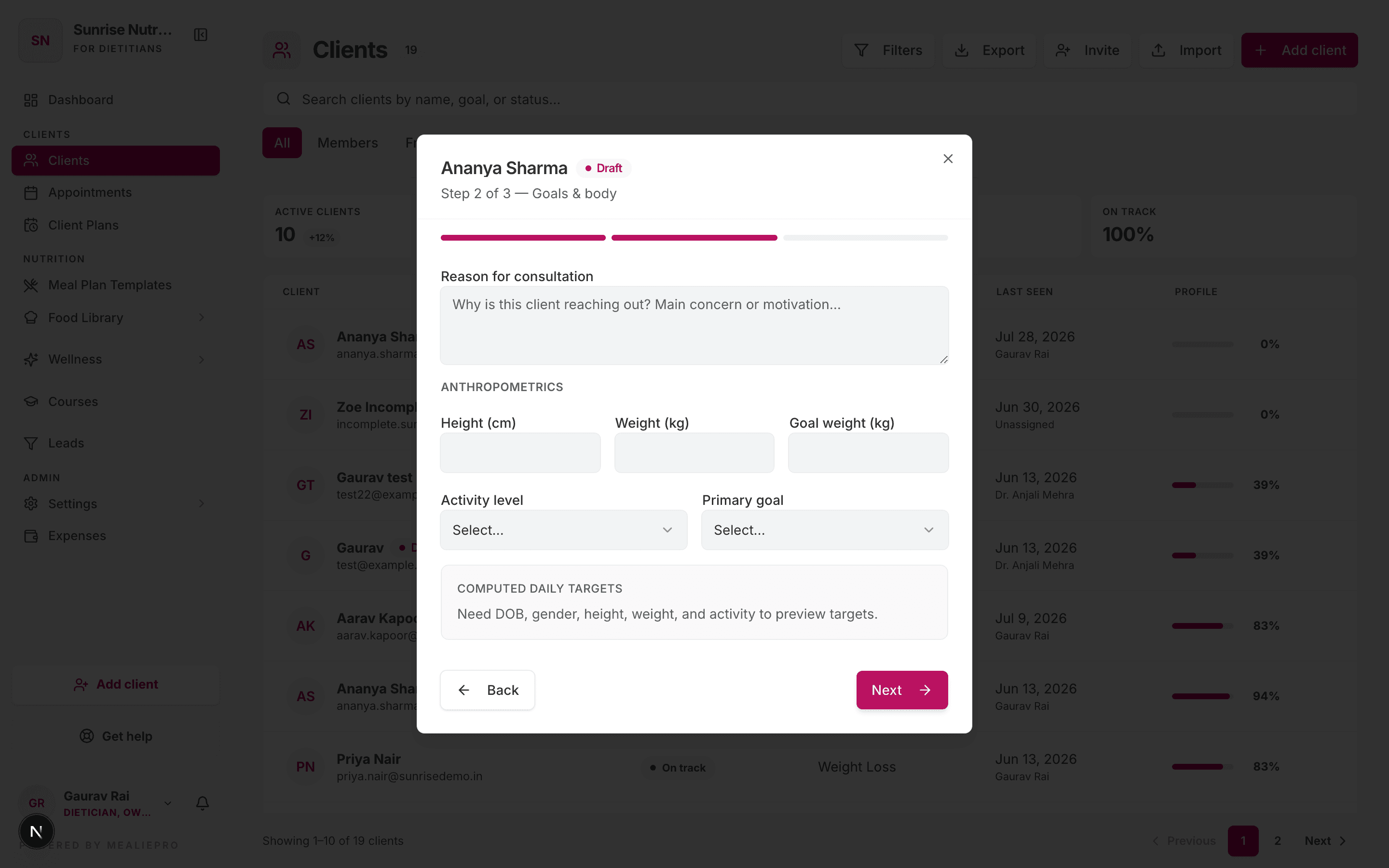Expand the Settings submenu chevron
This screenshot has width=1389, height=868.
coord(202,503)
